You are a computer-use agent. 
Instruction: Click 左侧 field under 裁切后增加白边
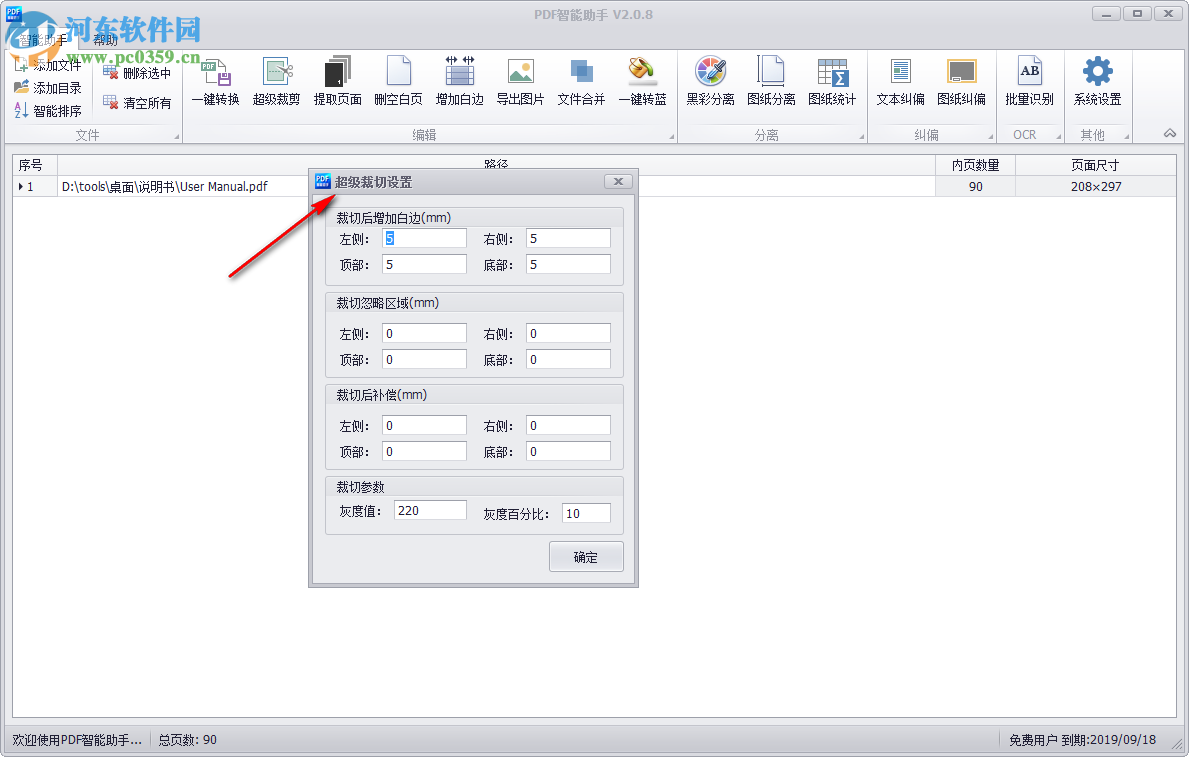pyautogui.click(x=424, y=238)
